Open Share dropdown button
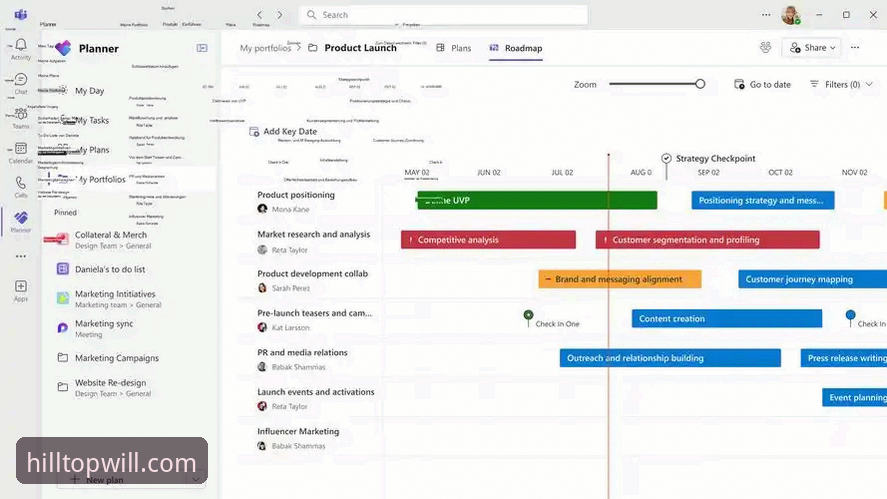This screenshot has width=887, height=499. 812,48
